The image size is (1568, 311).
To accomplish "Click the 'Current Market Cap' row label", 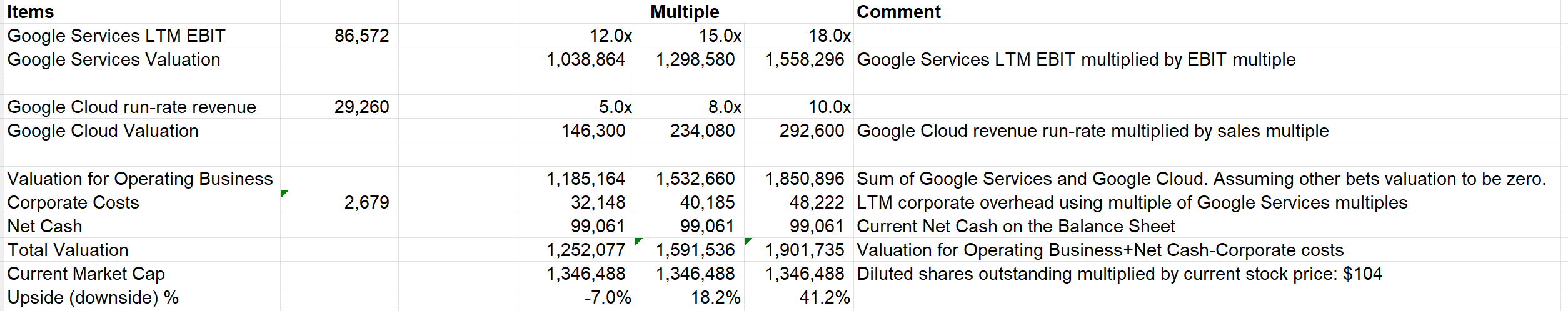I will tap(86, 274).
